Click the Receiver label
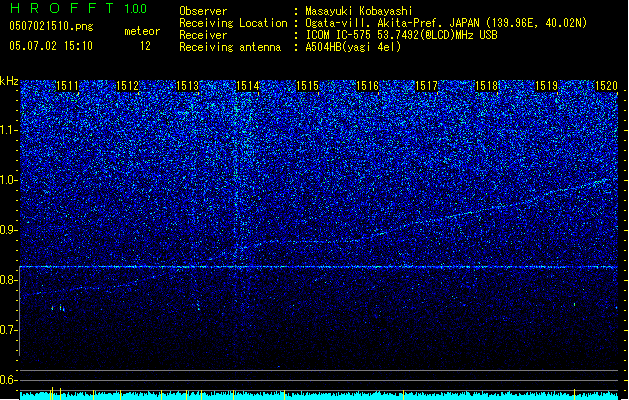The height and width of the screenshot is (400, 629). 203,35
